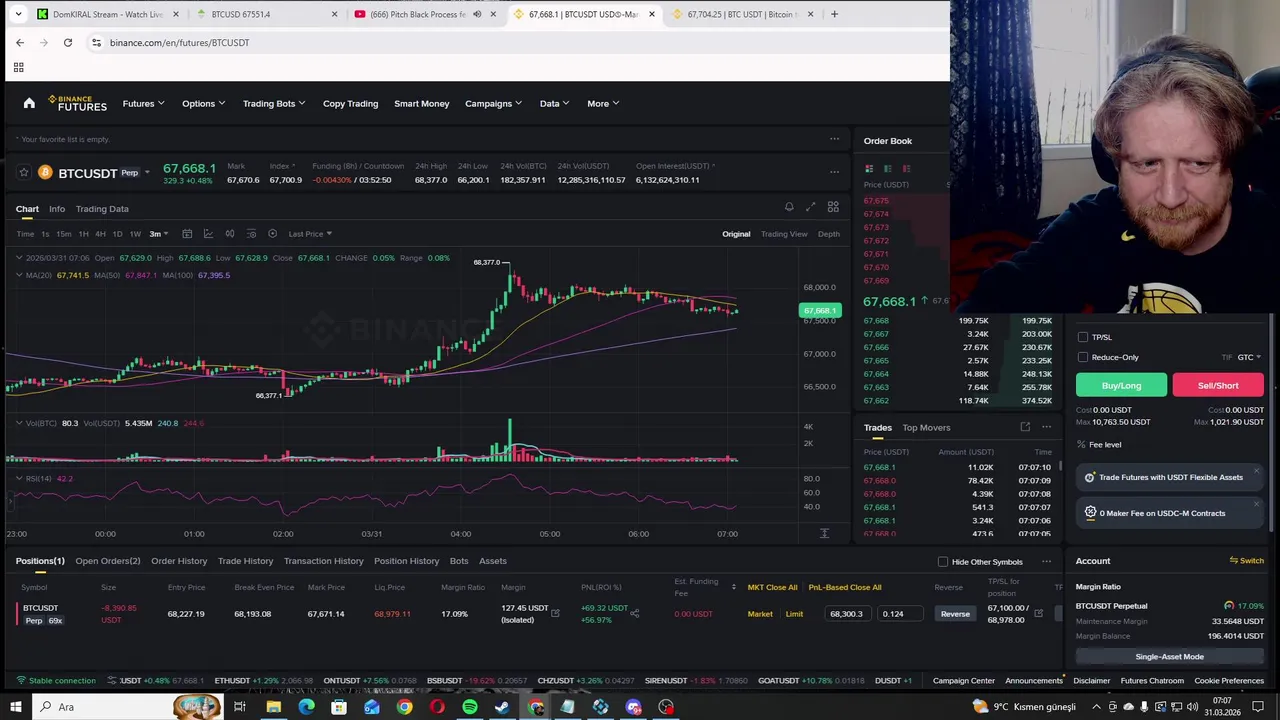Select combined order book view icon
1280x720 pixels.
[x=869, y=168]
